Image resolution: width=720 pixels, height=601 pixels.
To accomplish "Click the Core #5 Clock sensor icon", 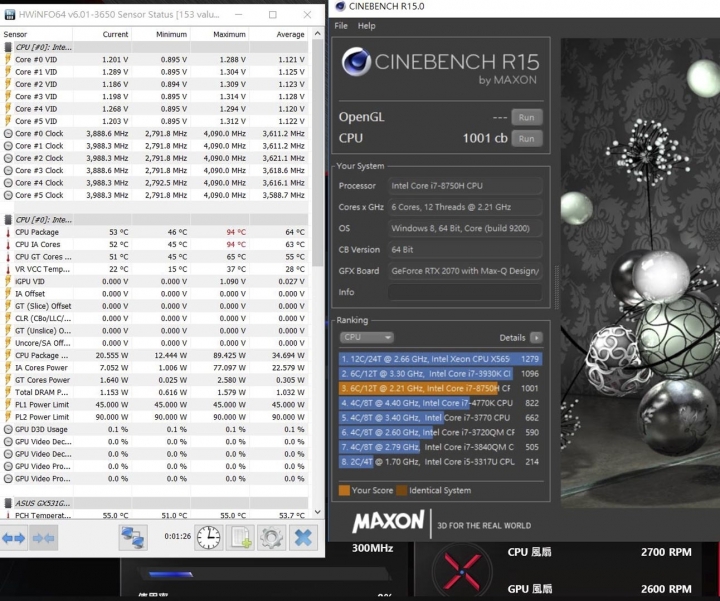I will [8, 195].
